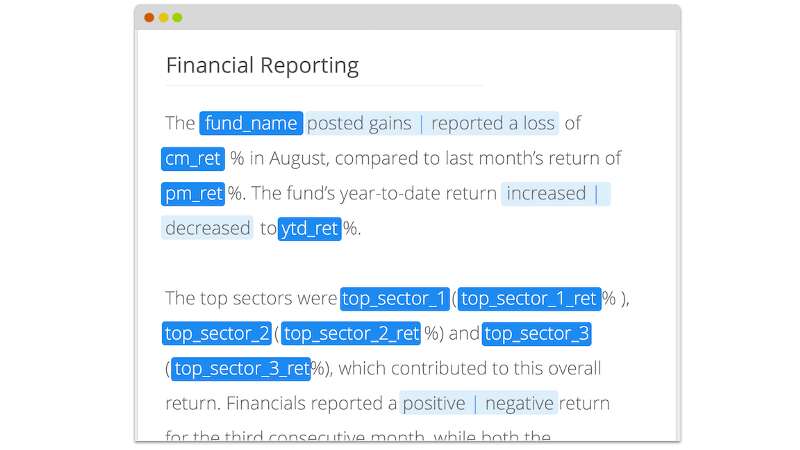Click the top_sector_1 variable tag

395,298
